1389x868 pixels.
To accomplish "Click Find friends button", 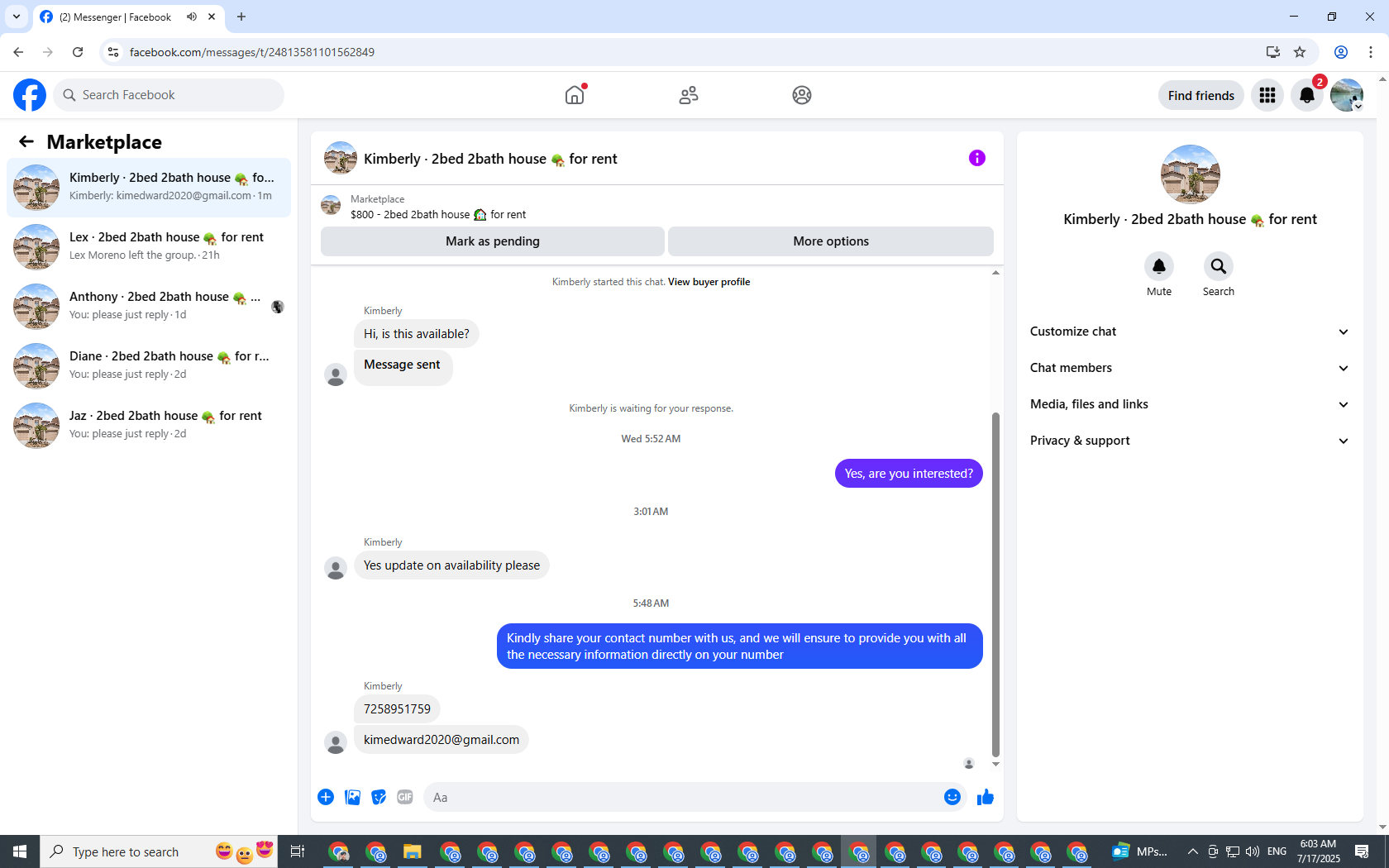I will pos(1201,95).
